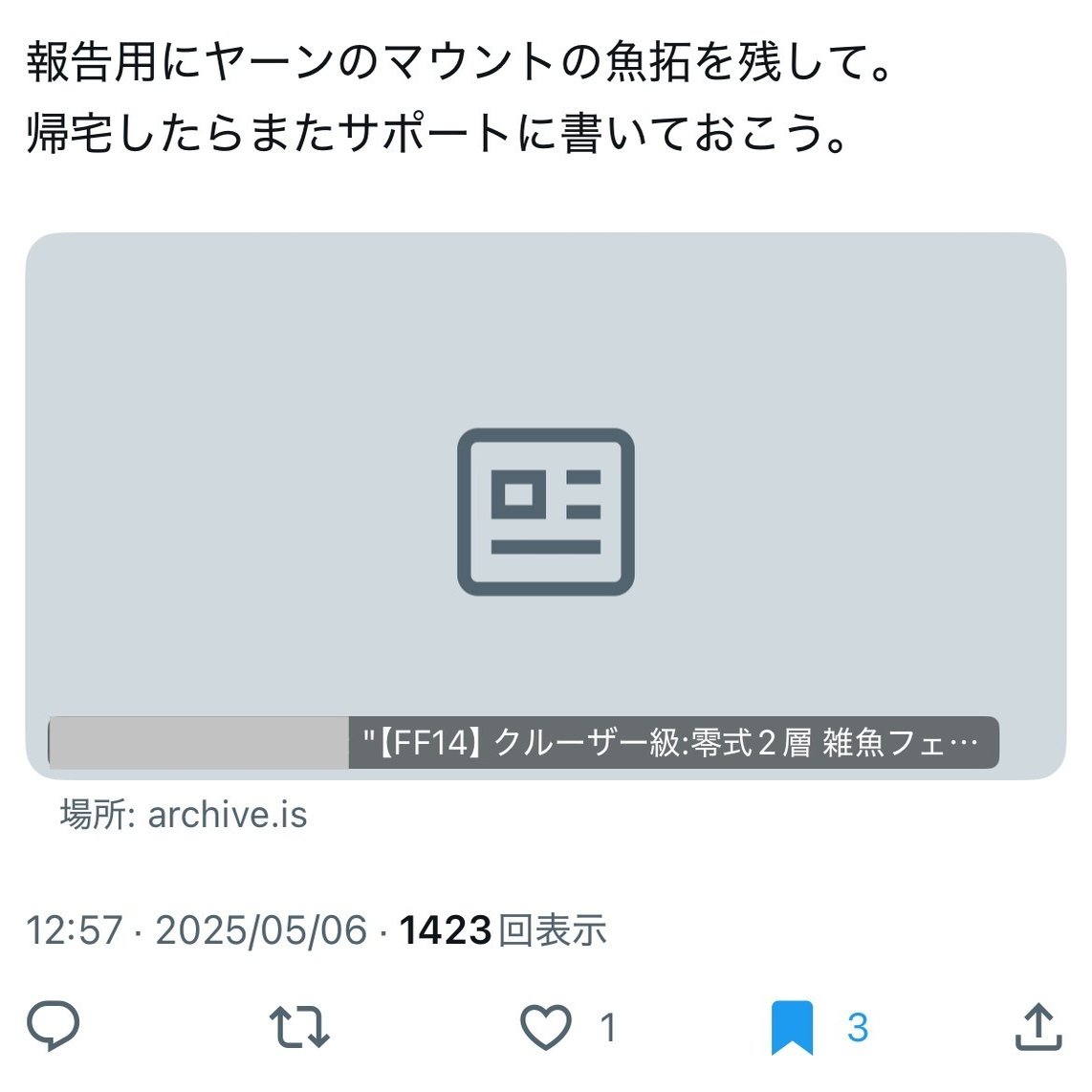Open the gray link preview card
Image resolution: width=1092 pixels, height=1092 pixels.
546,506
